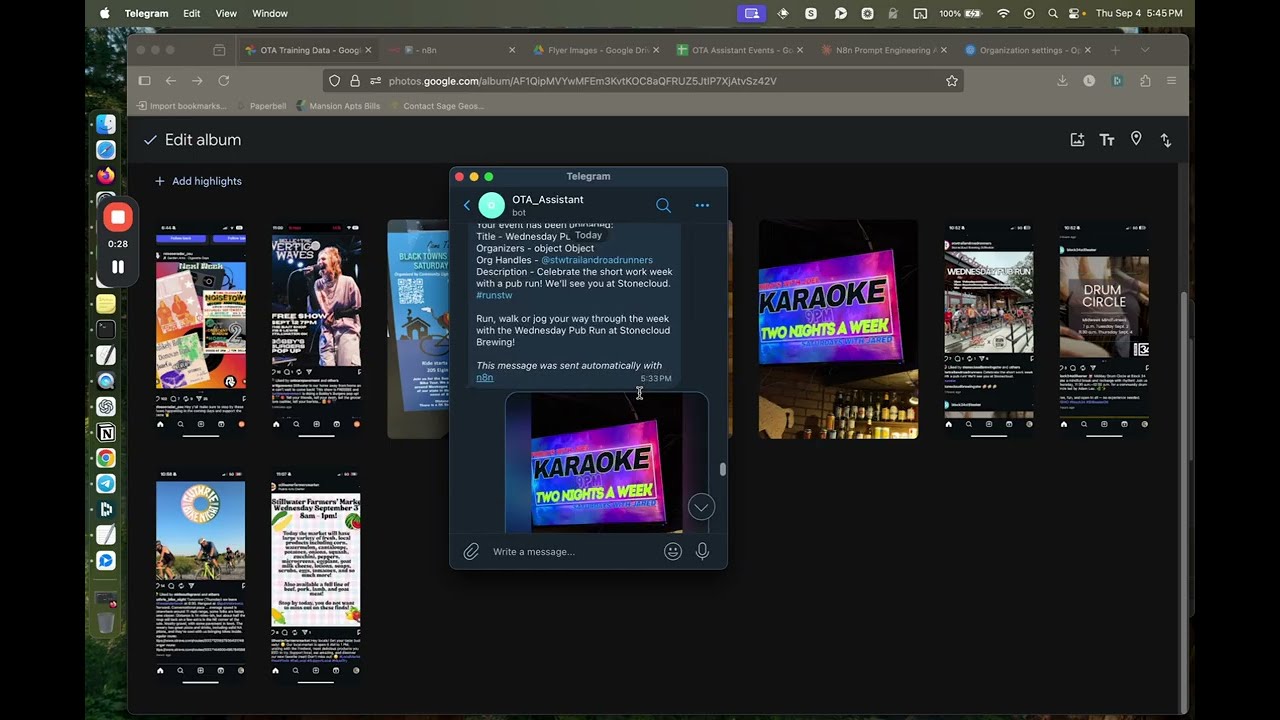The image size is (1280, 720).
Task: Open the Telegram menu in menu bar
Action: (x=146, y=13)
